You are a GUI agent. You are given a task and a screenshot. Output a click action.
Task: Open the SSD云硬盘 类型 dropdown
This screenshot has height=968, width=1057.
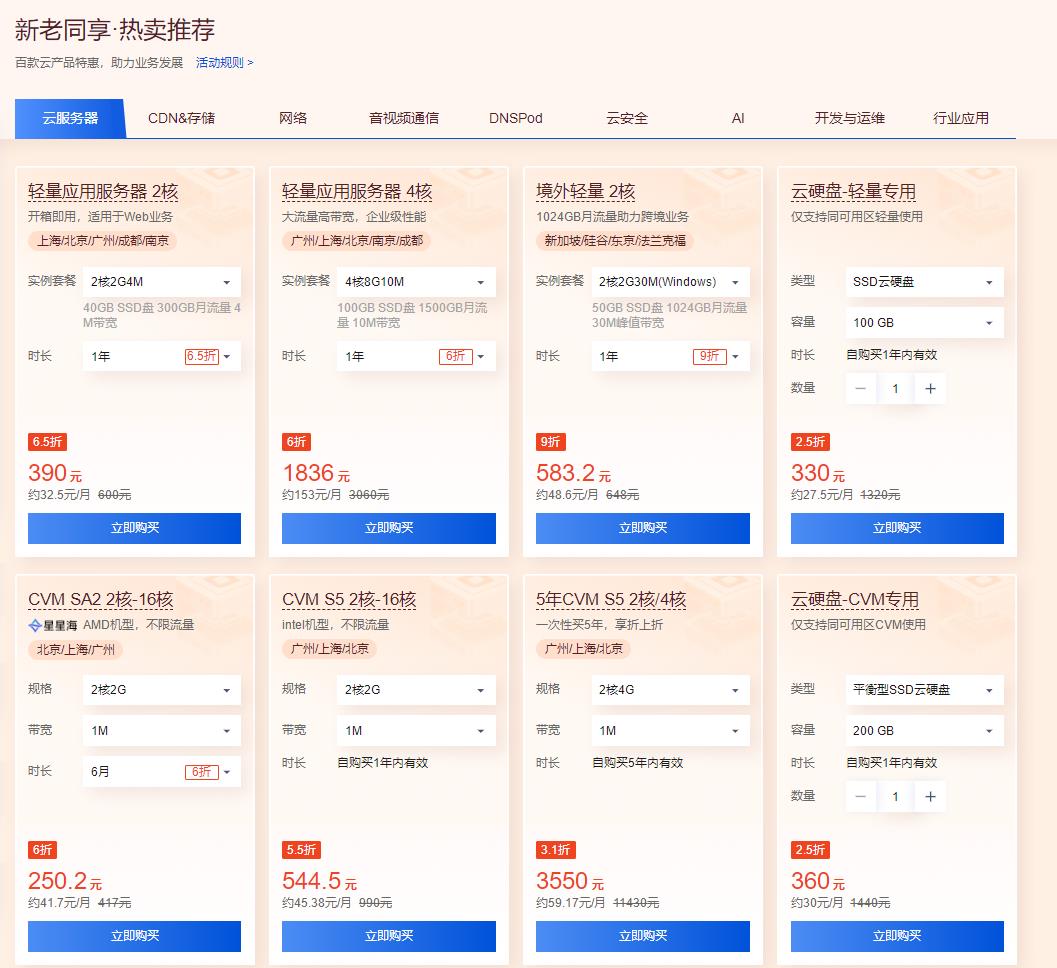click(x=924, y=282)
